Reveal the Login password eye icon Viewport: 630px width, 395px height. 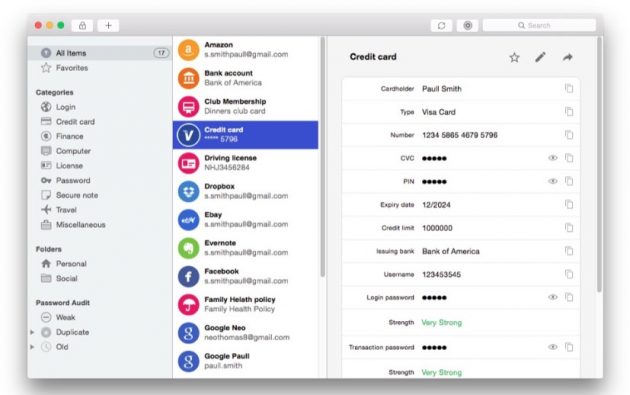(x=553, y=297)
